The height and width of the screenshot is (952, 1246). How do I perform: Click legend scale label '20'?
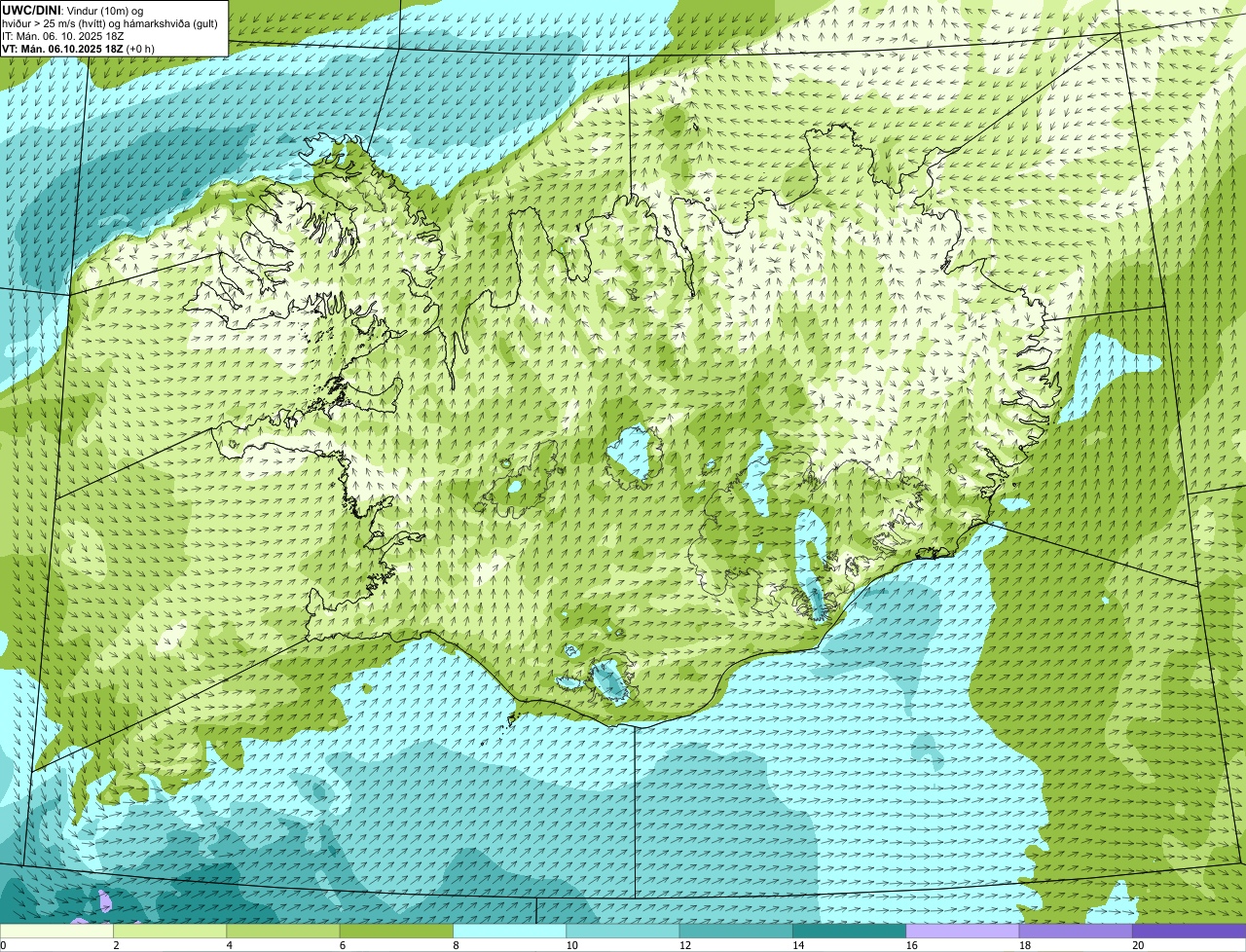pyautogui.click(x=1138, y=945)
